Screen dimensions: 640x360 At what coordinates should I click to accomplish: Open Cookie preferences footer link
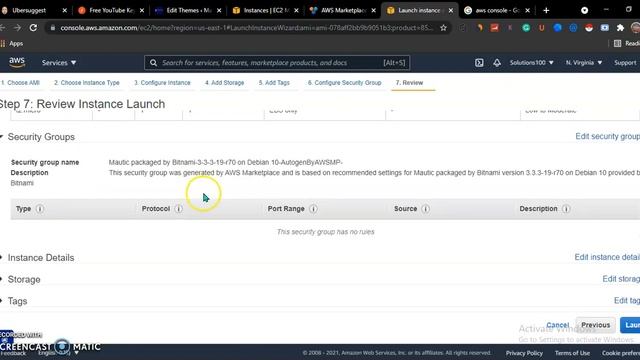(620, 353)
